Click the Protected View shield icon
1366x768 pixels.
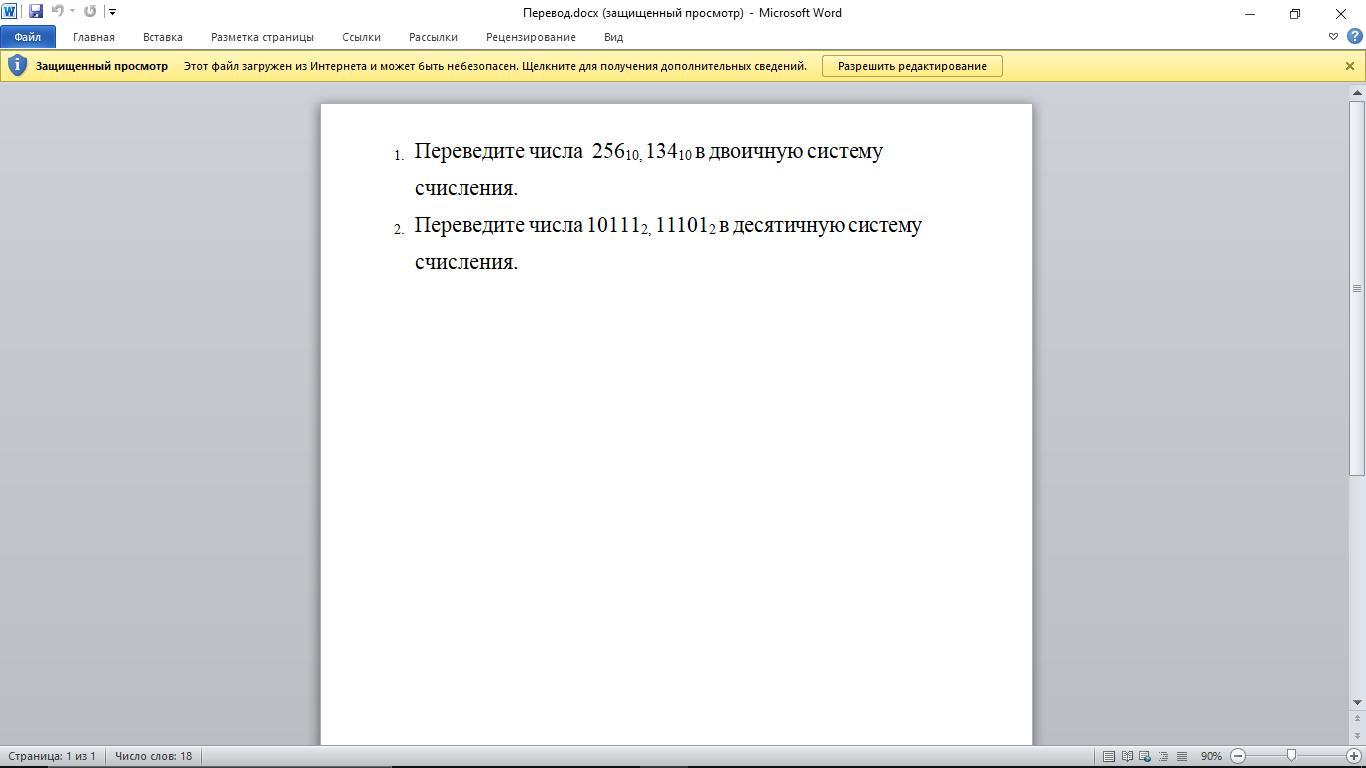tap(17, 66)
